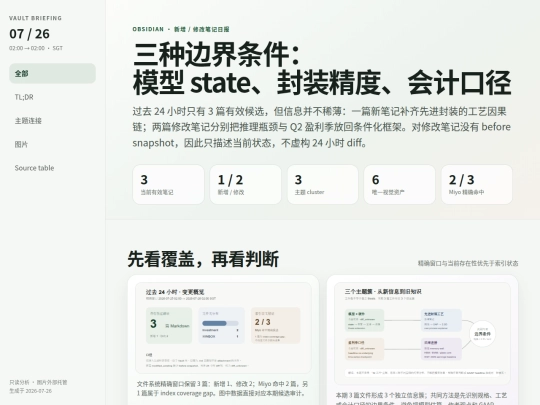Open the 三个主题簇 diagram image
540x405 pixels.
422,333
